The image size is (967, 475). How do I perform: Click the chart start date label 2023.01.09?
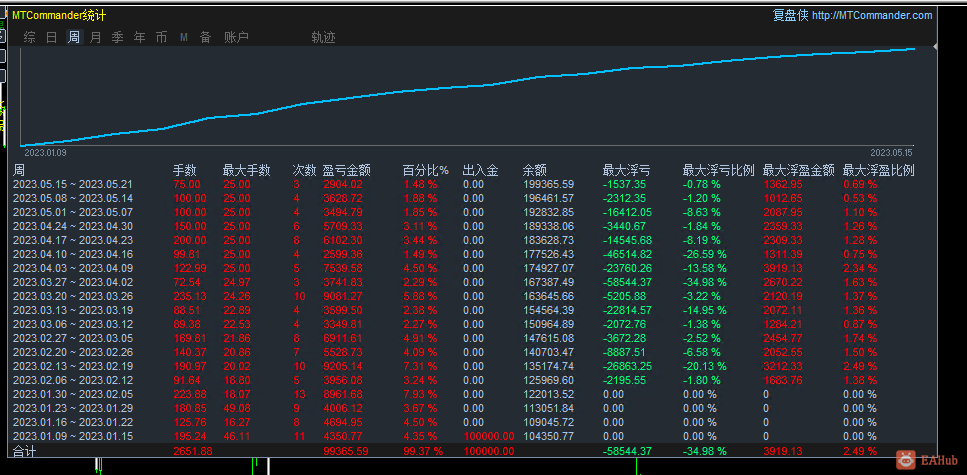pyautogui.click(x=45, y=152)
